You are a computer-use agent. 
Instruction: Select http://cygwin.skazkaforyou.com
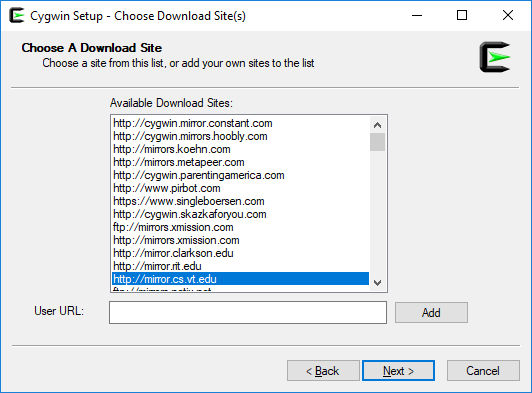point(241,214)
